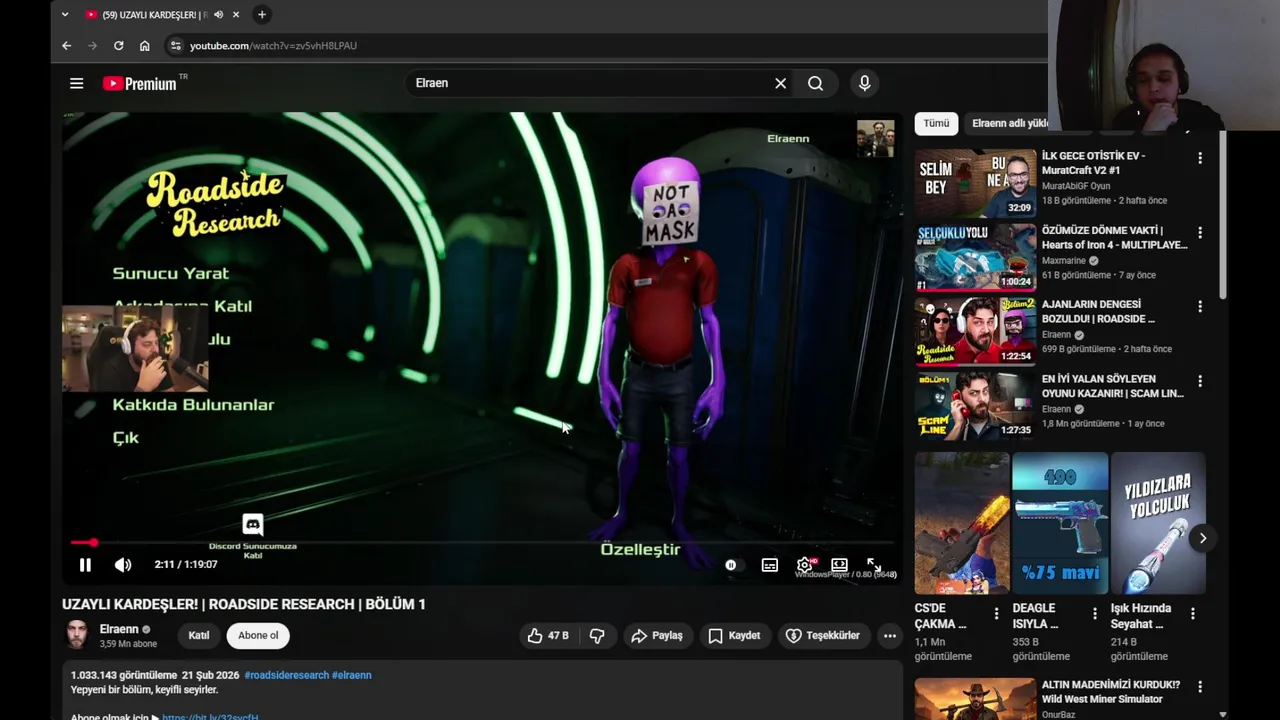The image size is (1280, 720).
Task: Reload the browser page
Action: [x=118, y=46]
